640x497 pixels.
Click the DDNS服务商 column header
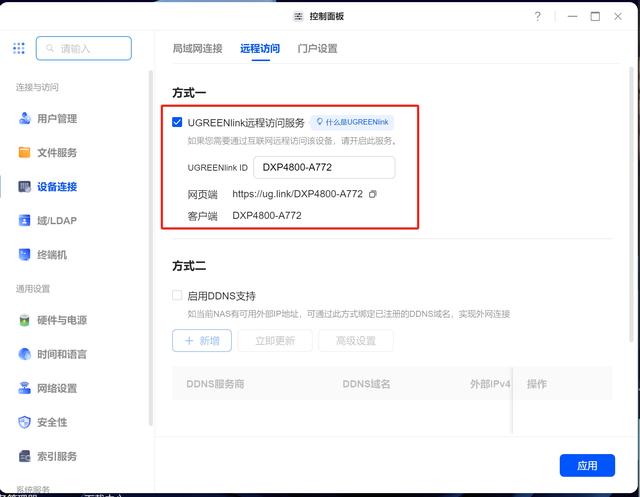click(x=215, y=384)
